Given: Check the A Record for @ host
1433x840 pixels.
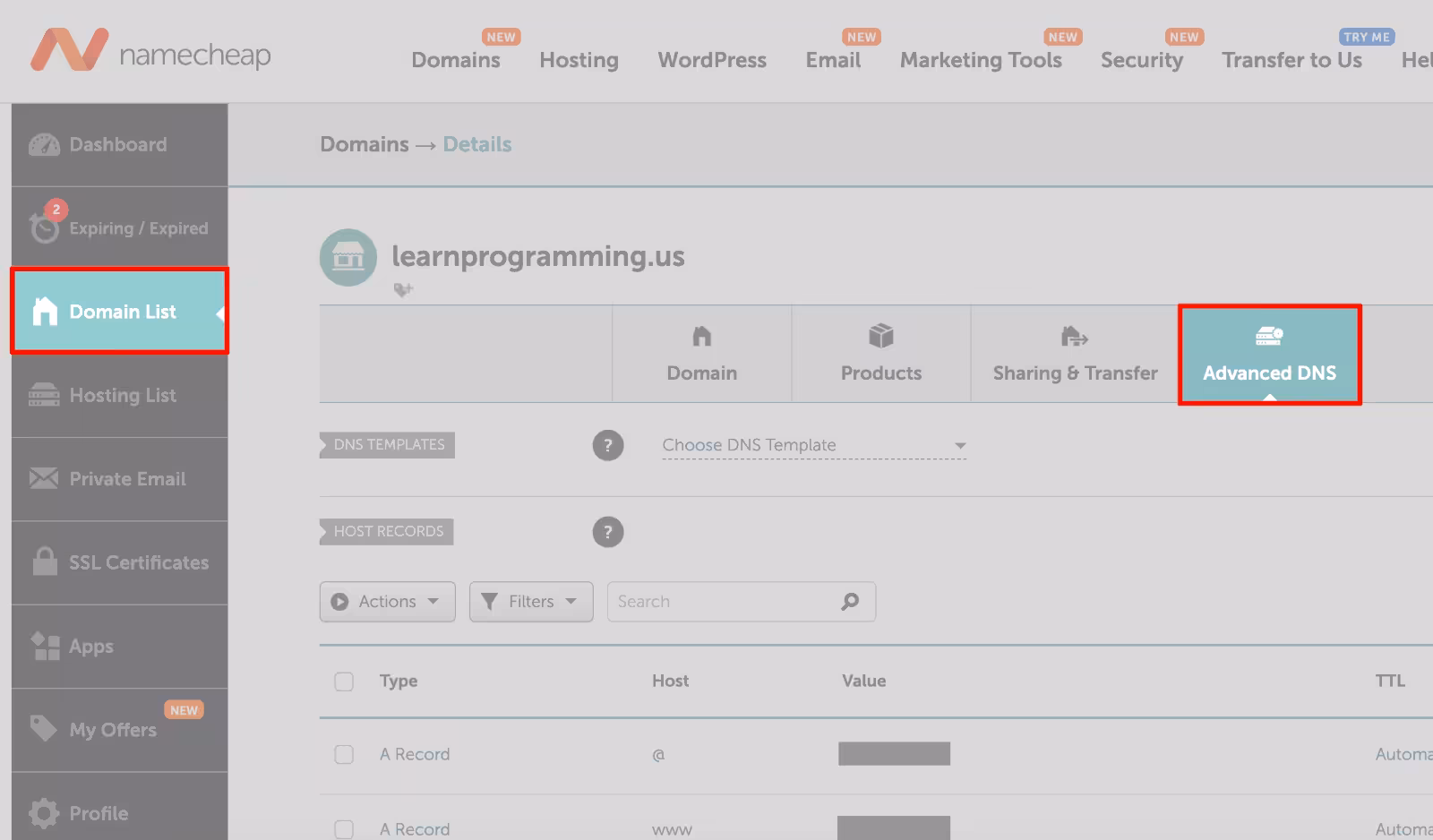Looking at the screenshot, I should (344, 754).
